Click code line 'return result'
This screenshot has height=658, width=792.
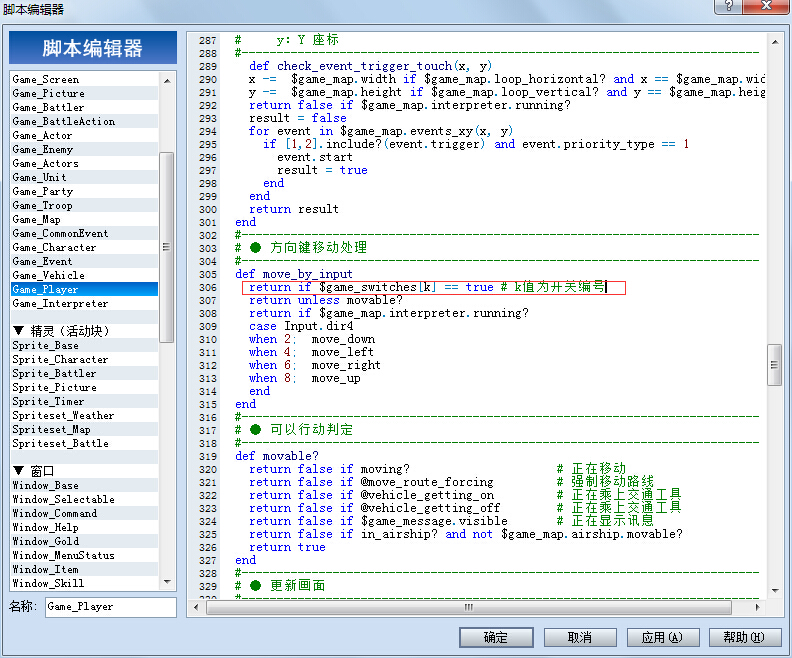pyautogui.click(x=294, y=209)
